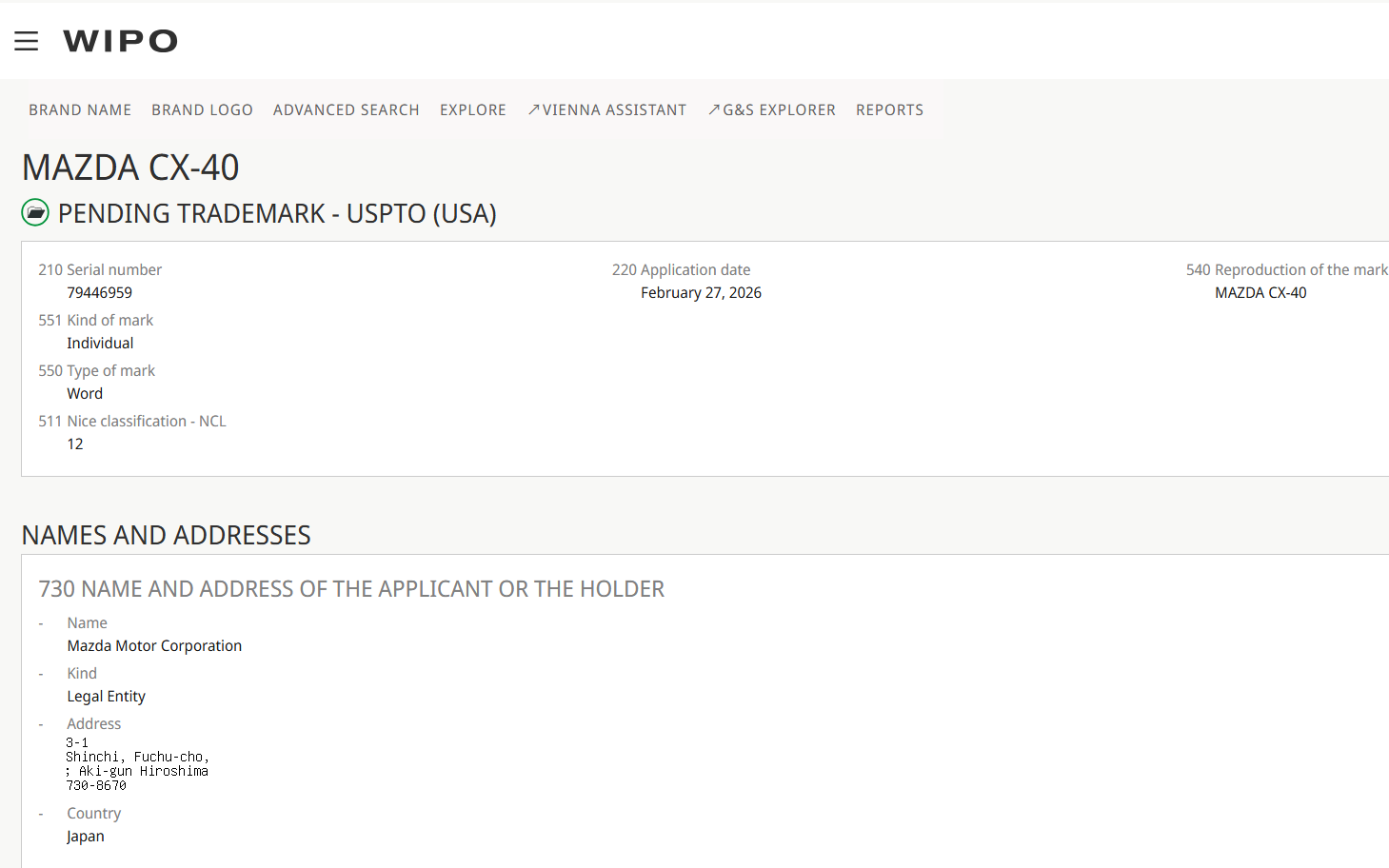Switch to the Brand Logo tab
1389x868 pixels.
[x=202, y=110]
